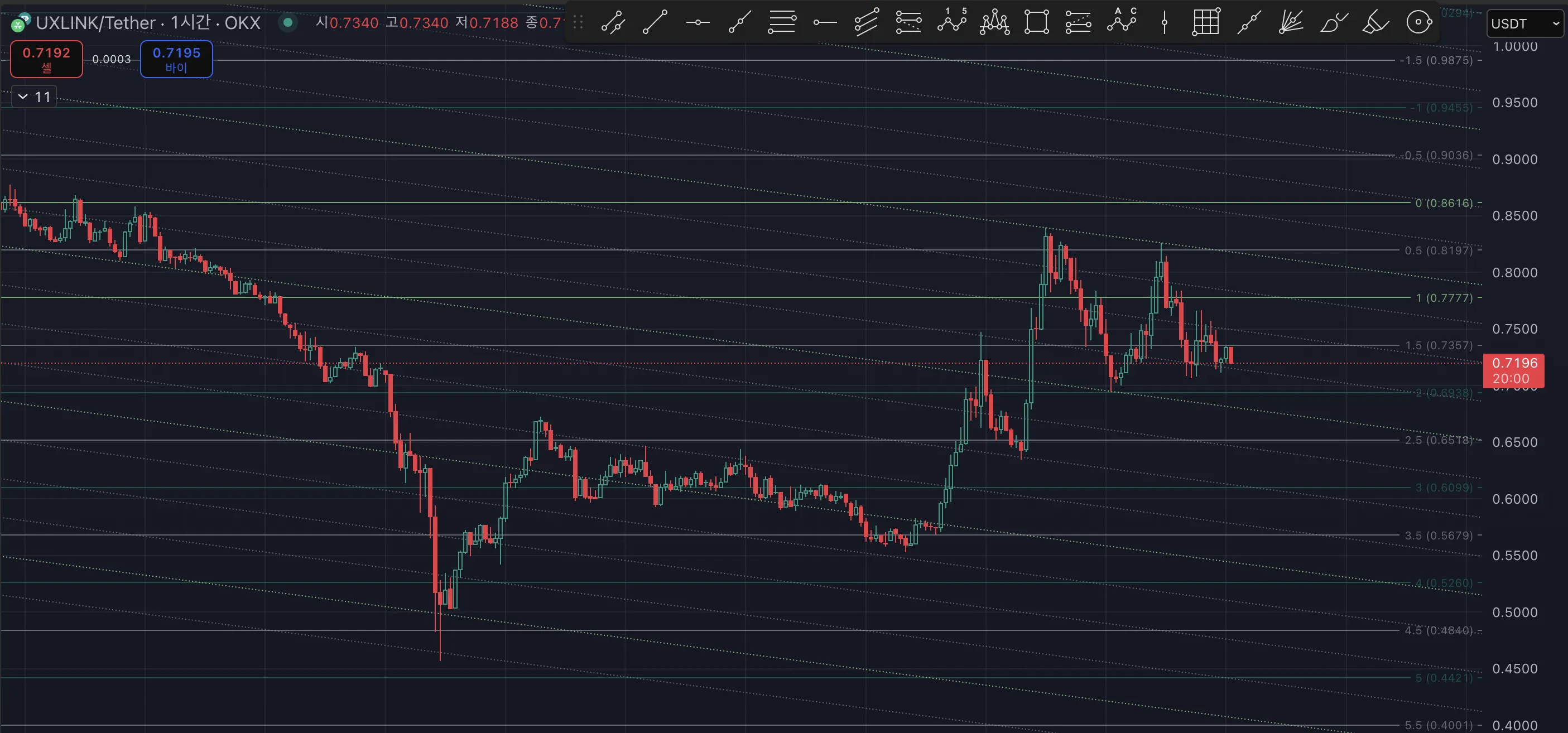This screenshot has width=1568, height=733.
Task: Open the USDT currency dropdown
Action: [1525, 24]
